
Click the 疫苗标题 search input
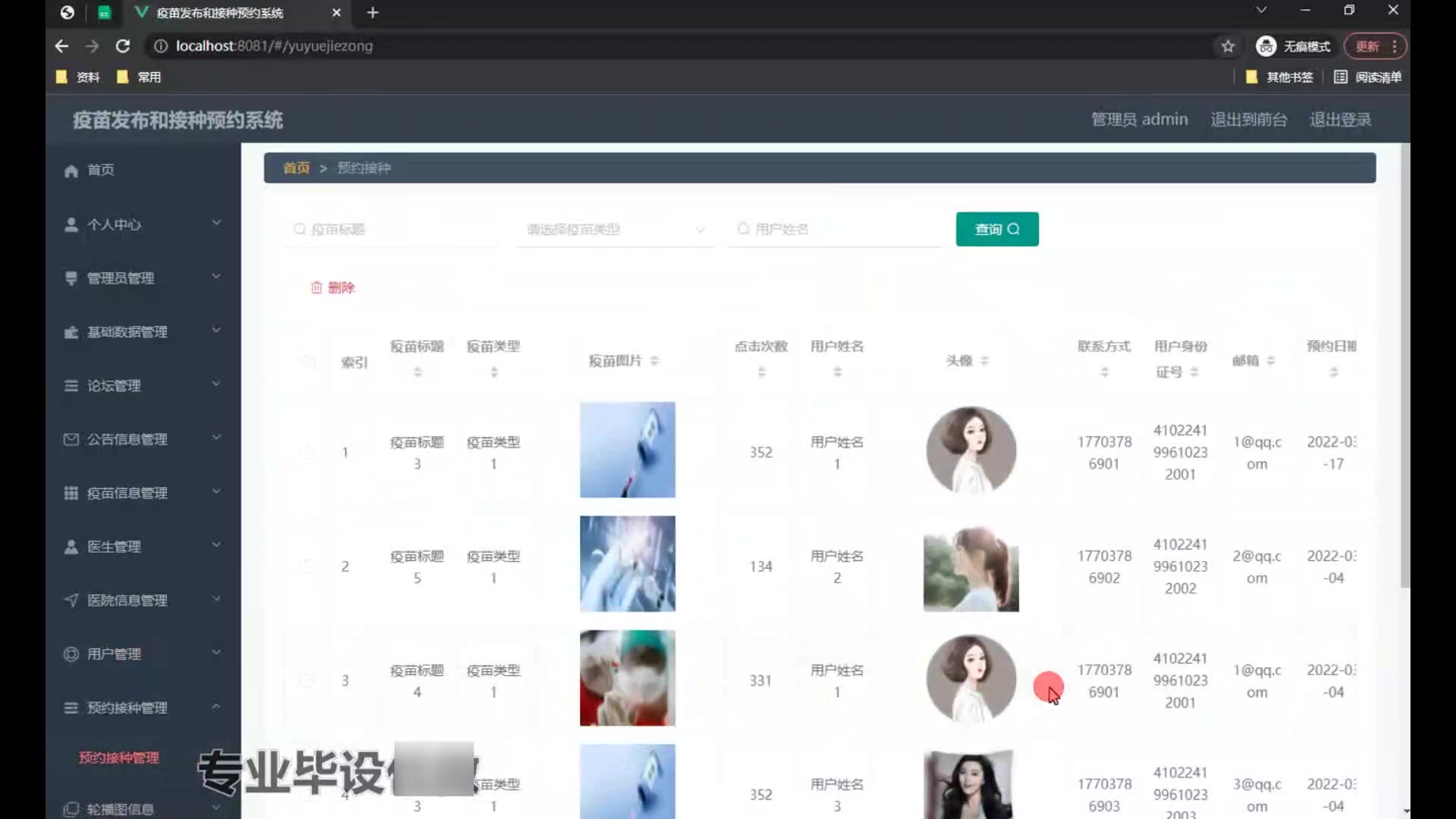point(393,229)
